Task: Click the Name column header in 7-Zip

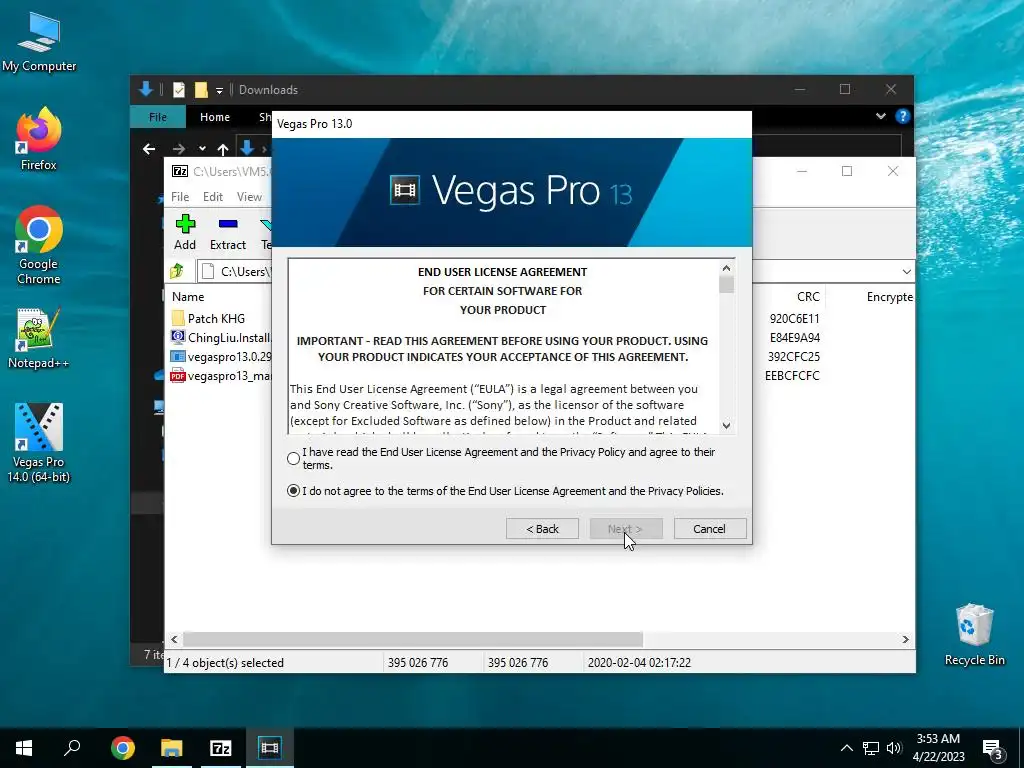Action: [x=188, y=296]
